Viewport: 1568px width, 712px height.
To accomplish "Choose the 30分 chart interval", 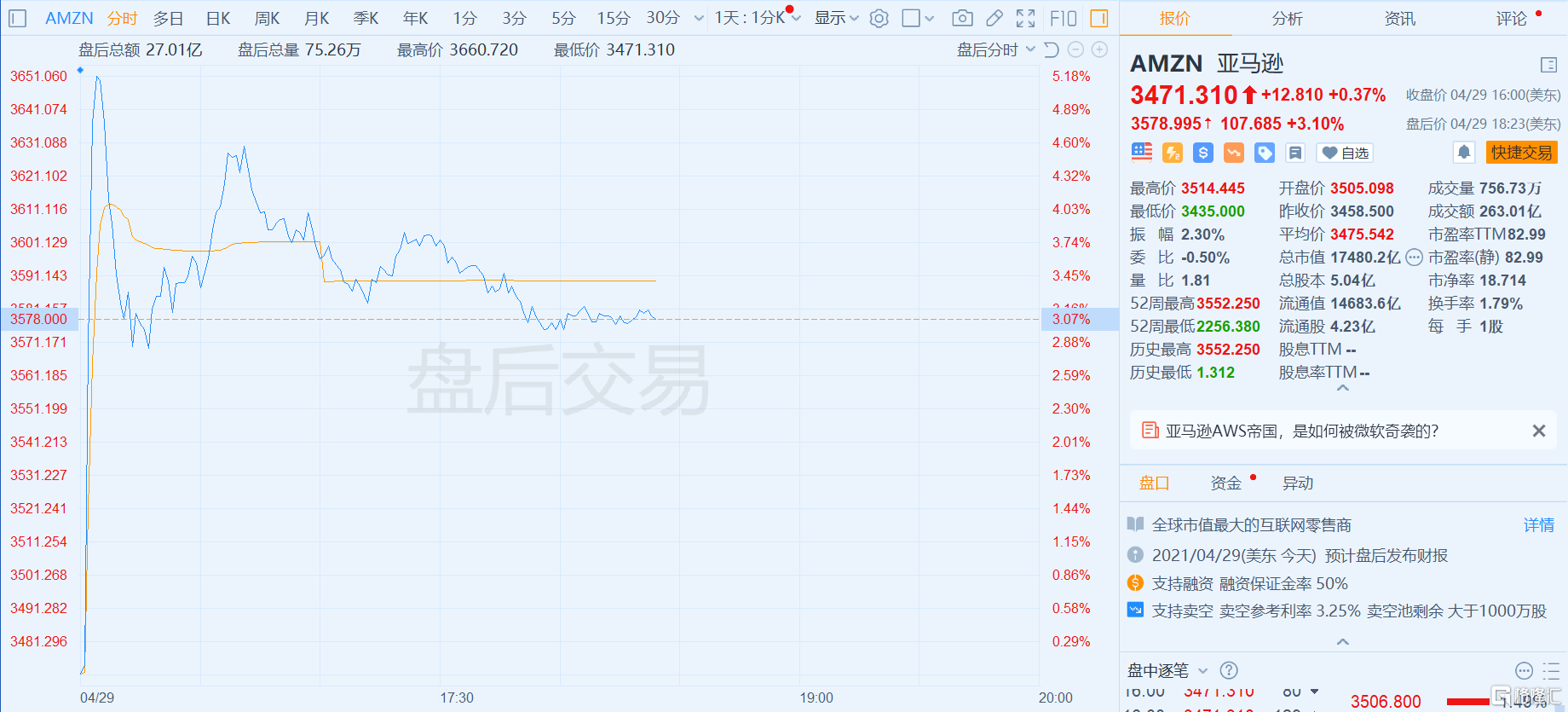I will click(x=663, y=18).
